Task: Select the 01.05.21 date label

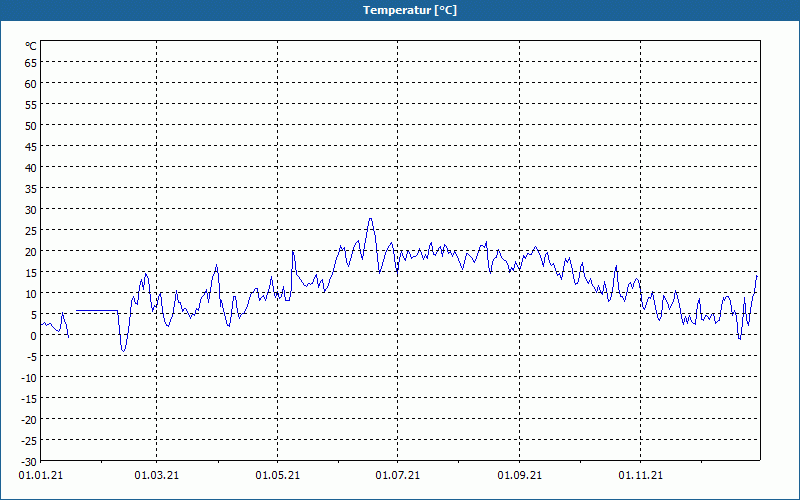Action: tap(277, 476)
